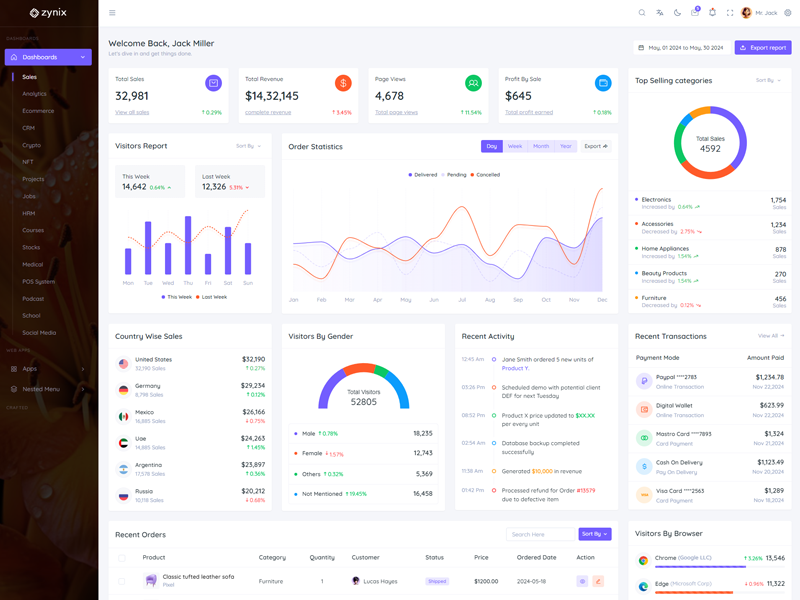Expand the Apps menu in the sidebar
The width and height of the screenshot is (800, 600).
pyautogui.click(x=49, y=369)
